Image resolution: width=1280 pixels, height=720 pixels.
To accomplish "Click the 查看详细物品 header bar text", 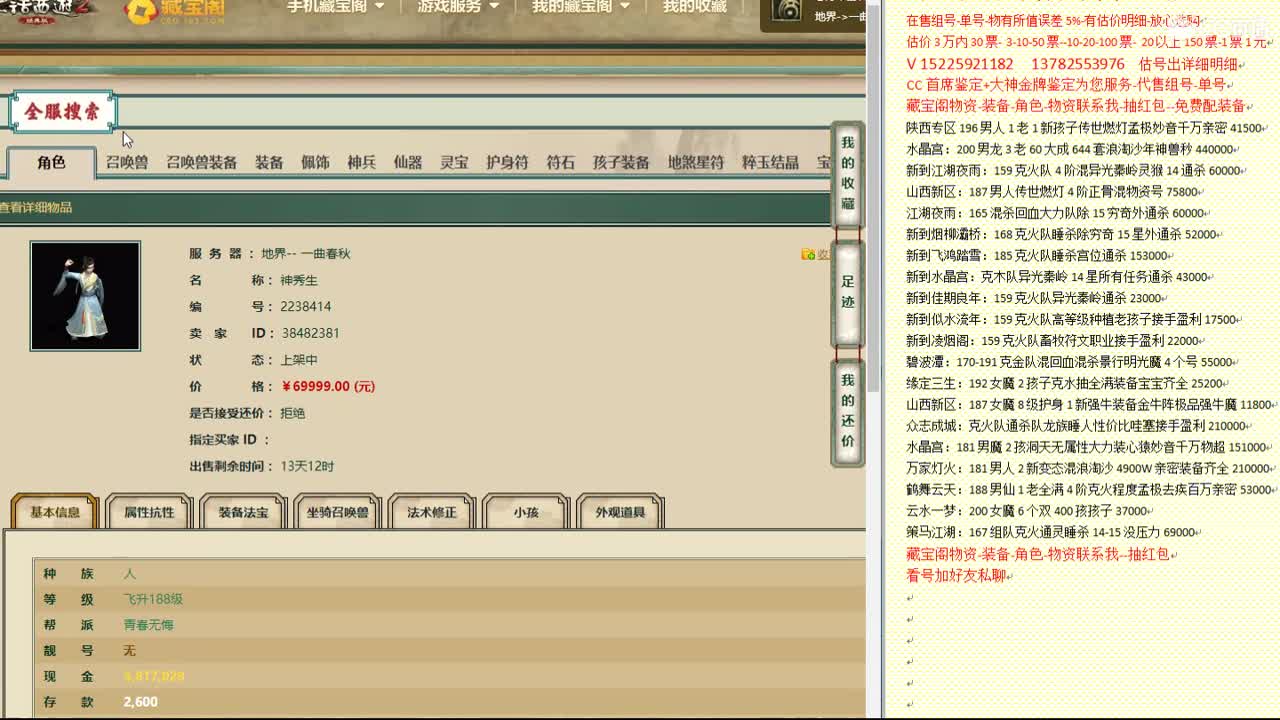I will [x=36, y=208].
